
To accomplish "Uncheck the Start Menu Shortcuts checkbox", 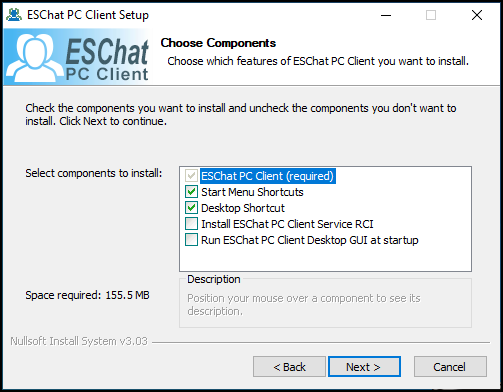I will 191,192.
